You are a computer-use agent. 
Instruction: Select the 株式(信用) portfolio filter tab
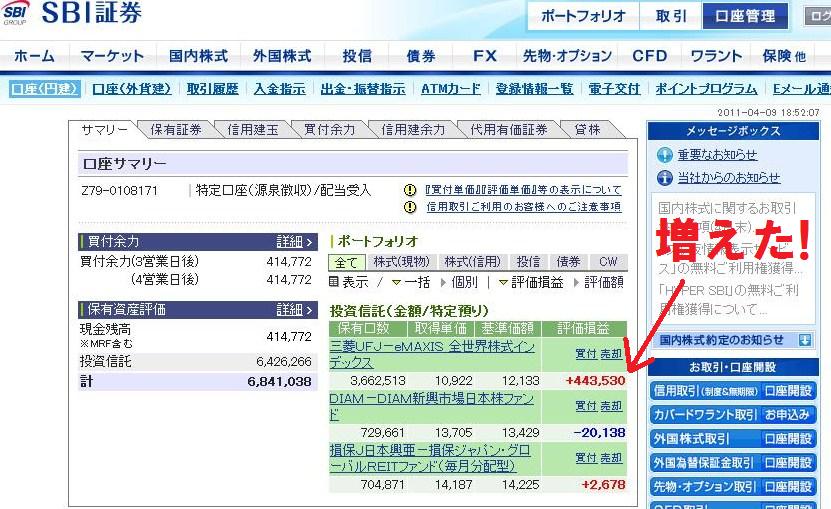472,262
